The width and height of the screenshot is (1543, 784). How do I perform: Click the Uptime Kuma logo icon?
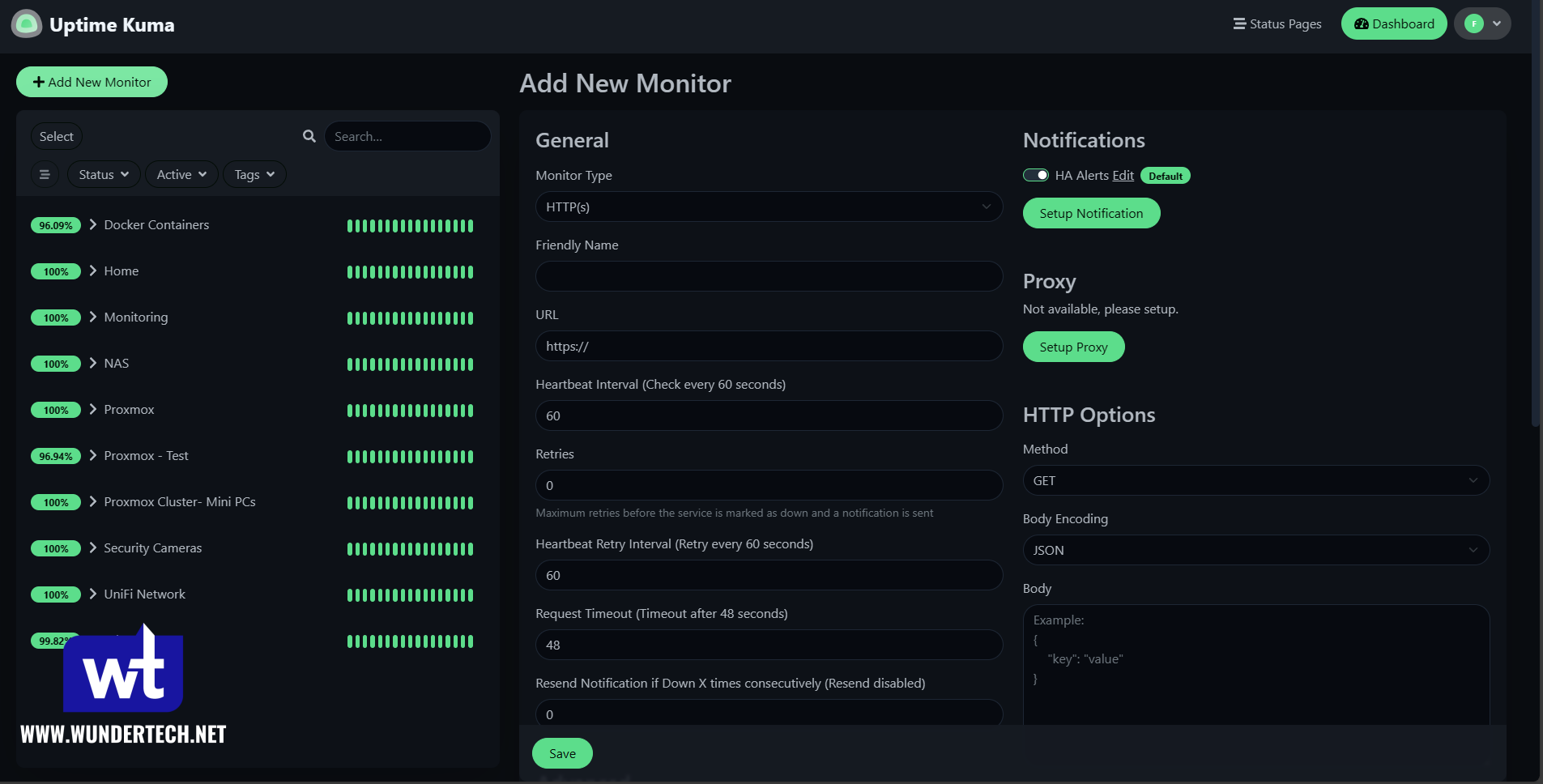point(27,23)
